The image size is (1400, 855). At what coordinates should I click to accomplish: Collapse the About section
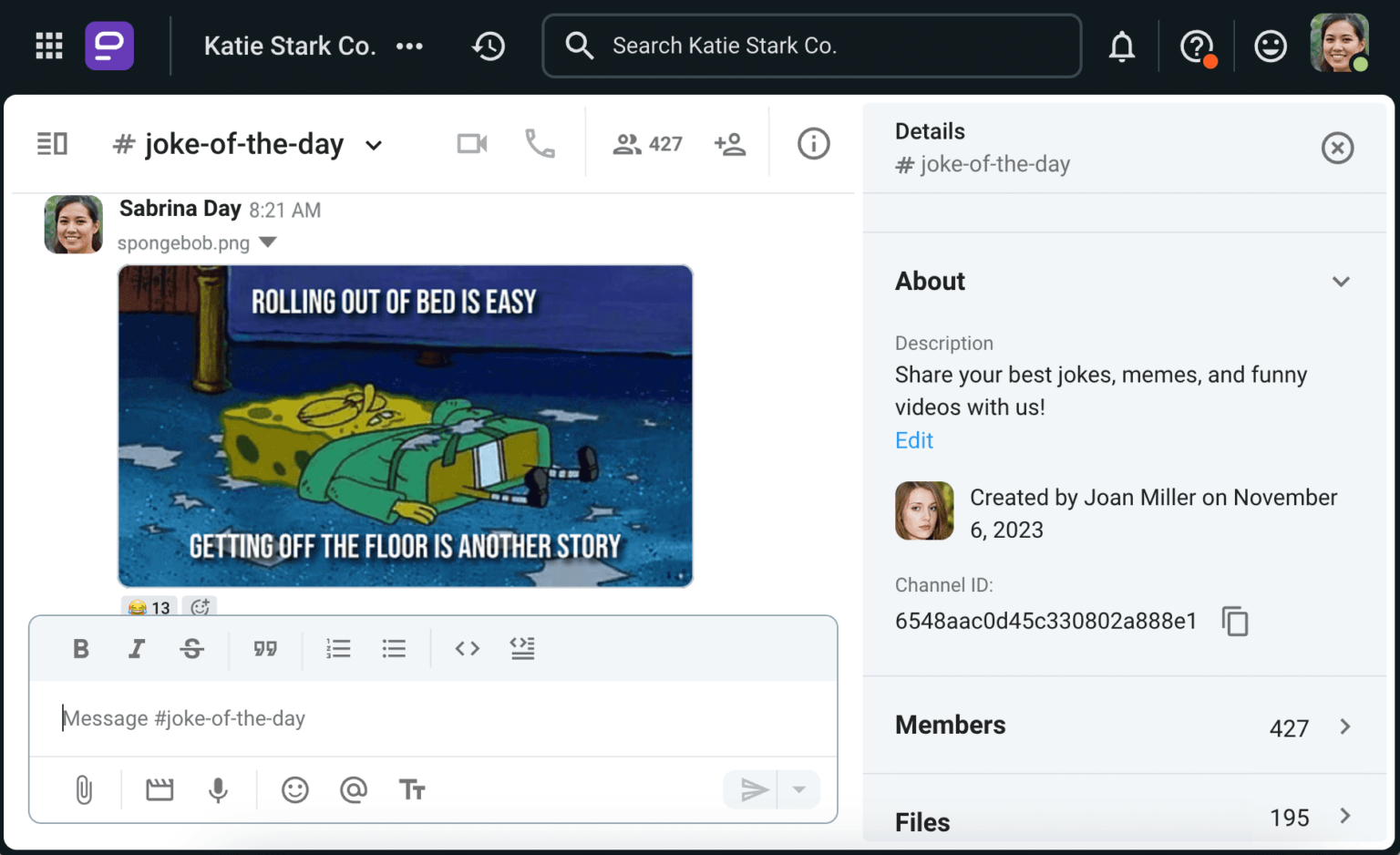point(1341,281)
